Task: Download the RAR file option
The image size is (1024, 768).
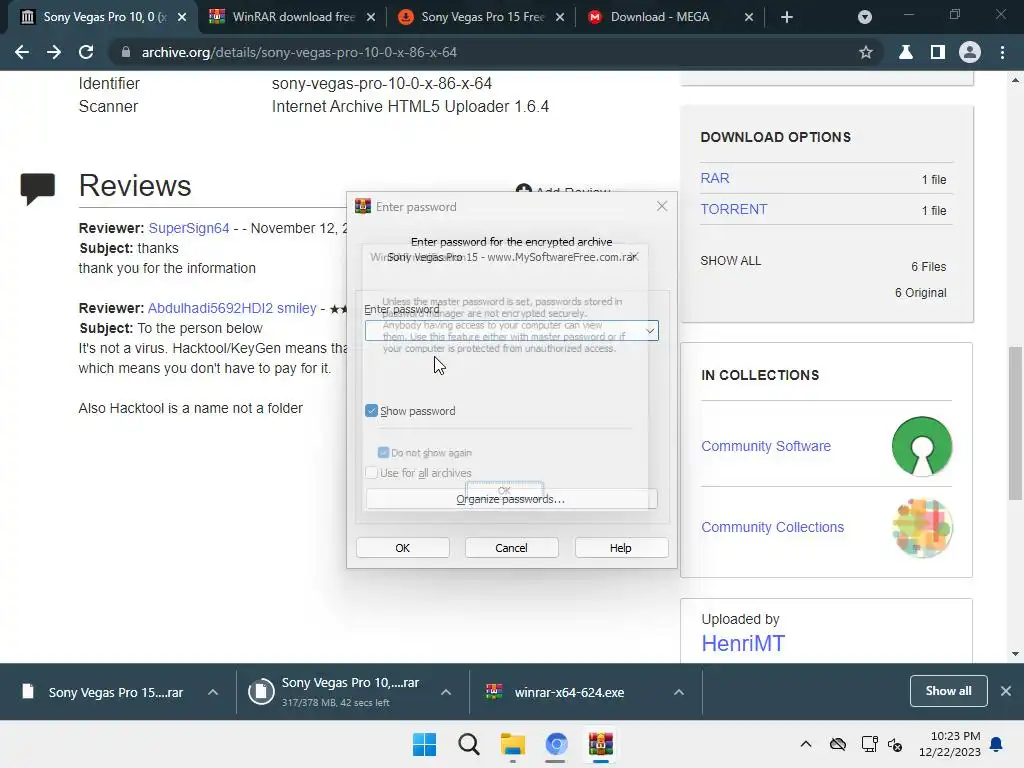Action: (x=714, y=178)
